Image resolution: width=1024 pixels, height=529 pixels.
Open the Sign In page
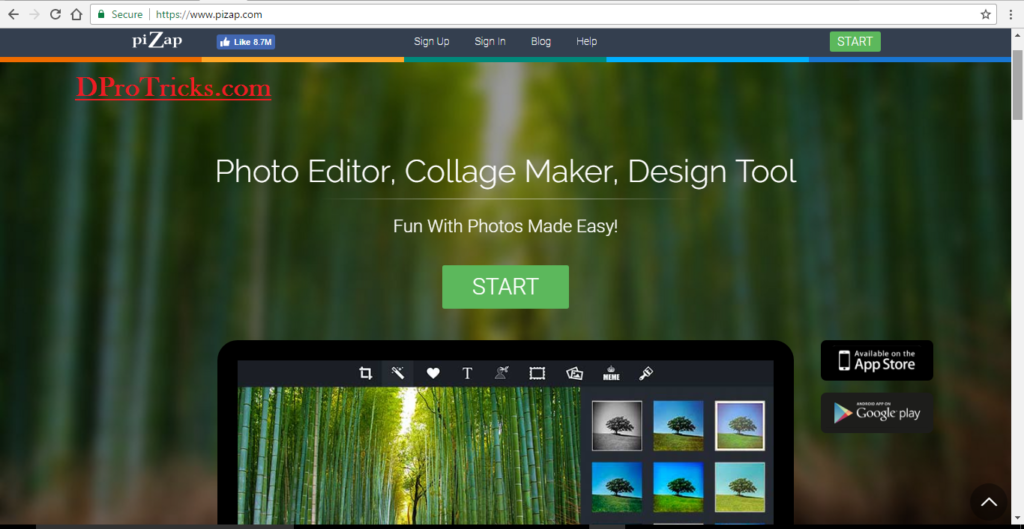pos(490,41)
